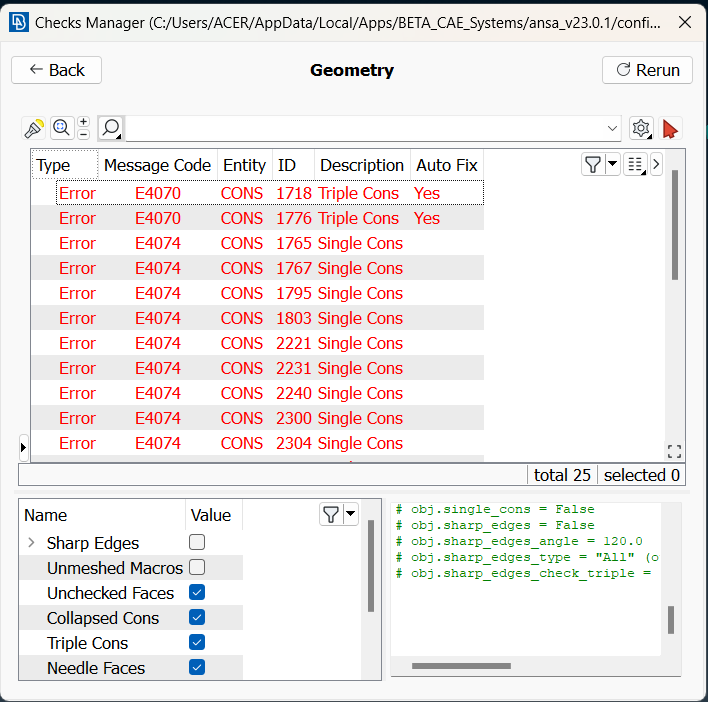
Task: Sort by the Description column header
Action: pyautogui.click(x=362, y=165)
